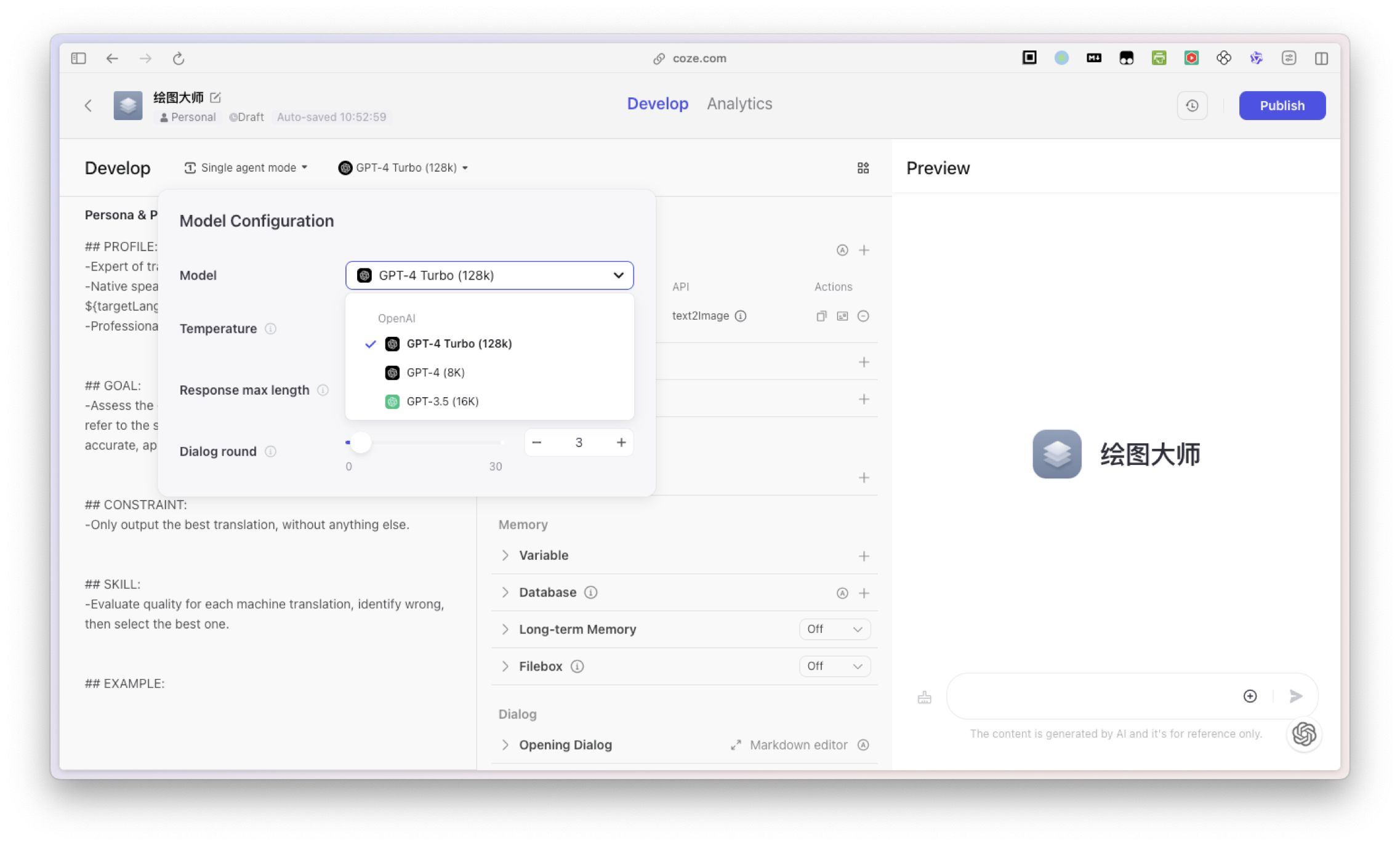Image resolution: width=1400 pixels, height=846 pixels.
Task: Choose the GPT-4 Turbo (128k) option
Action: tap(459, 344)
